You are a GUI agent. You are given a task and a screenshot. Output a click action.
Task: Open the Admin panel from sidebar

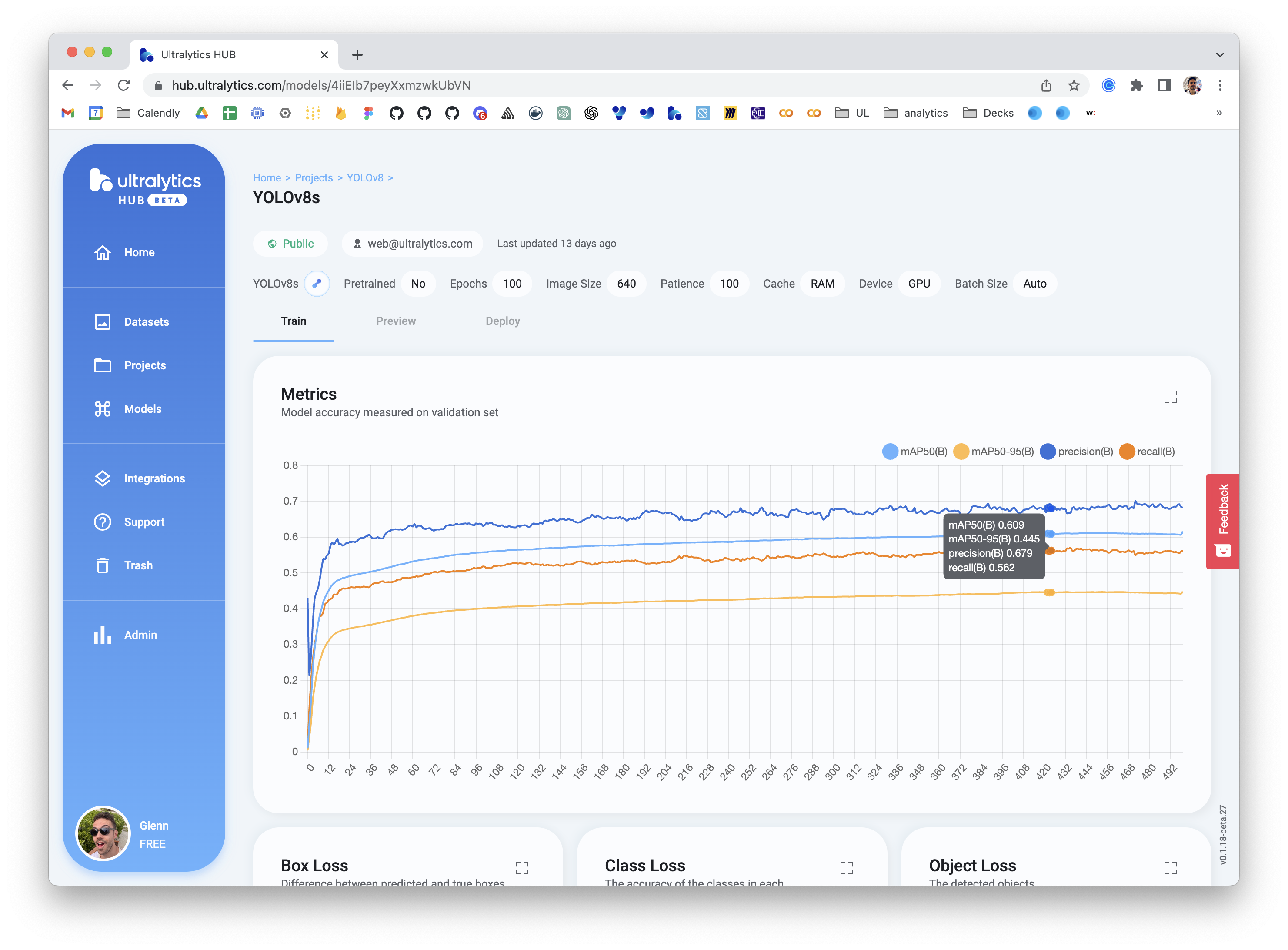140,635
